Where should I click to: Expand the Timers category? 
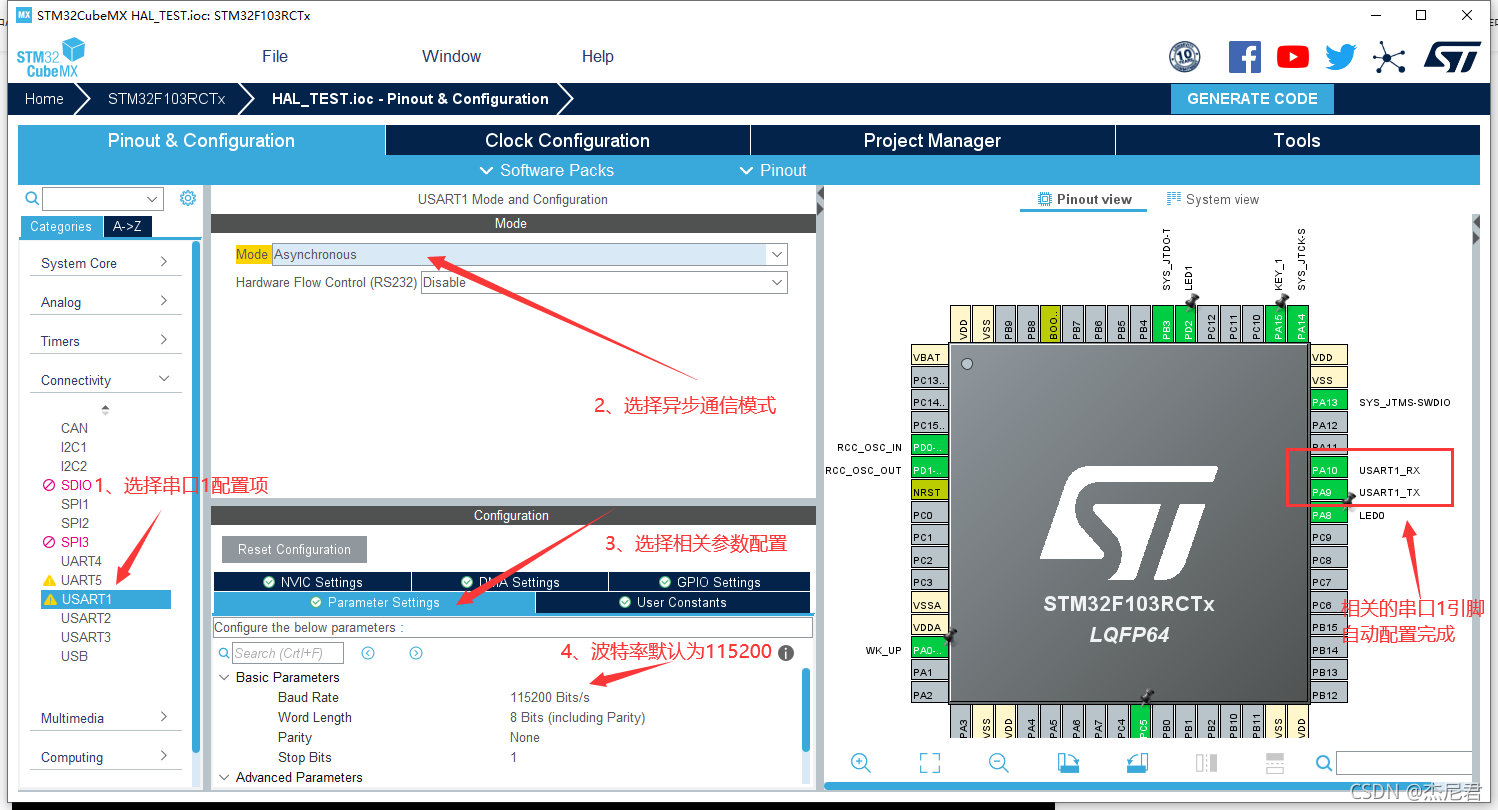pyautogui.click(x=104, y=341)
